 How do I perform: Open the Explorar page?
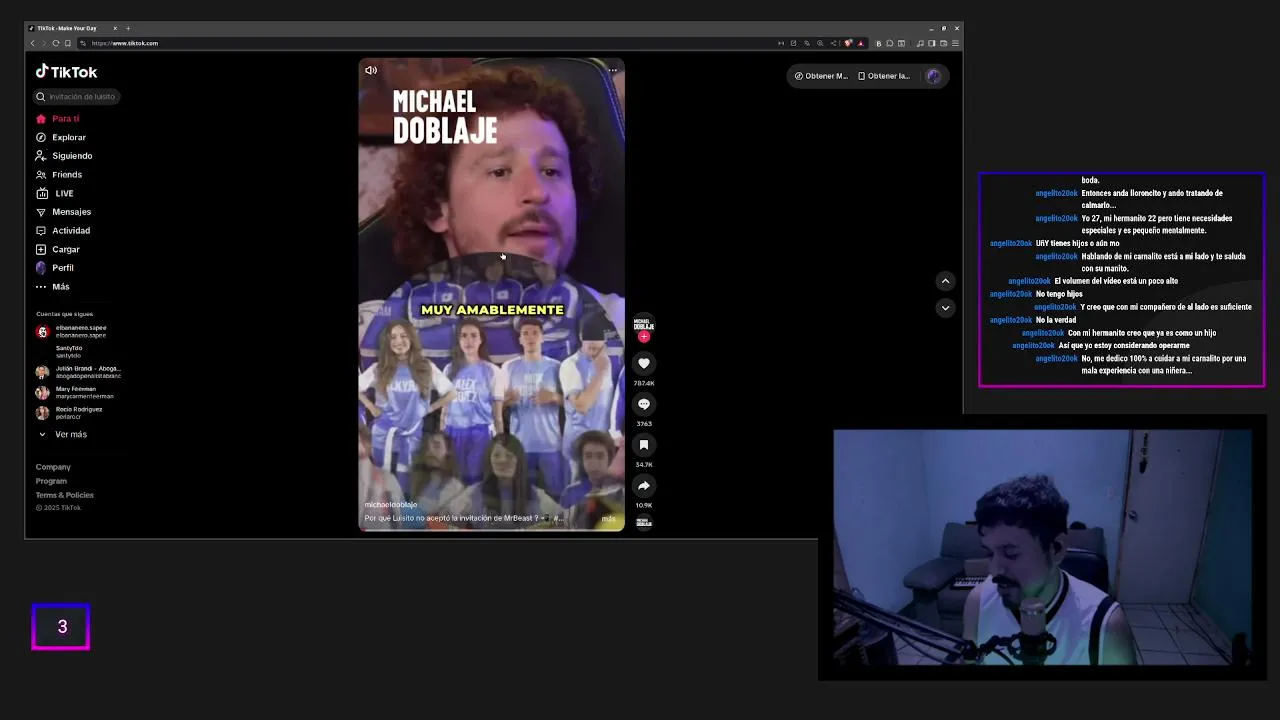click(61, 137)
